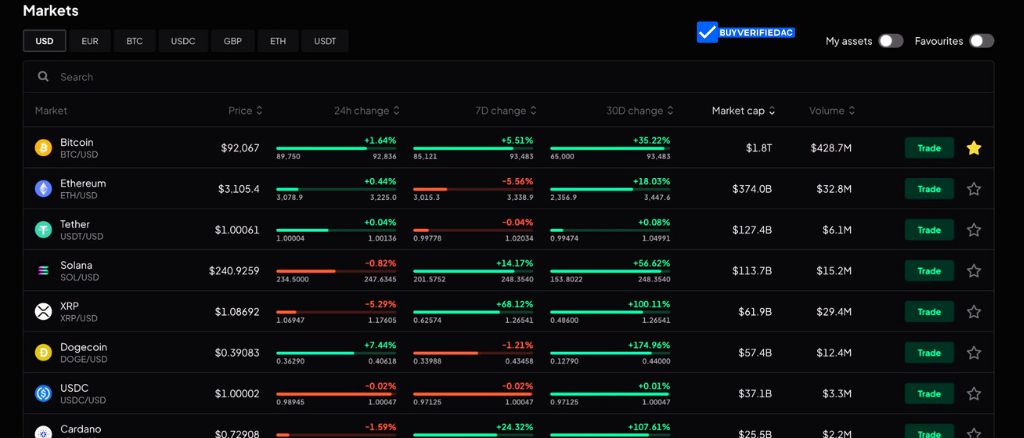Sort by the 7D change column
1024x438 pixels.
(x=506, y=111)
